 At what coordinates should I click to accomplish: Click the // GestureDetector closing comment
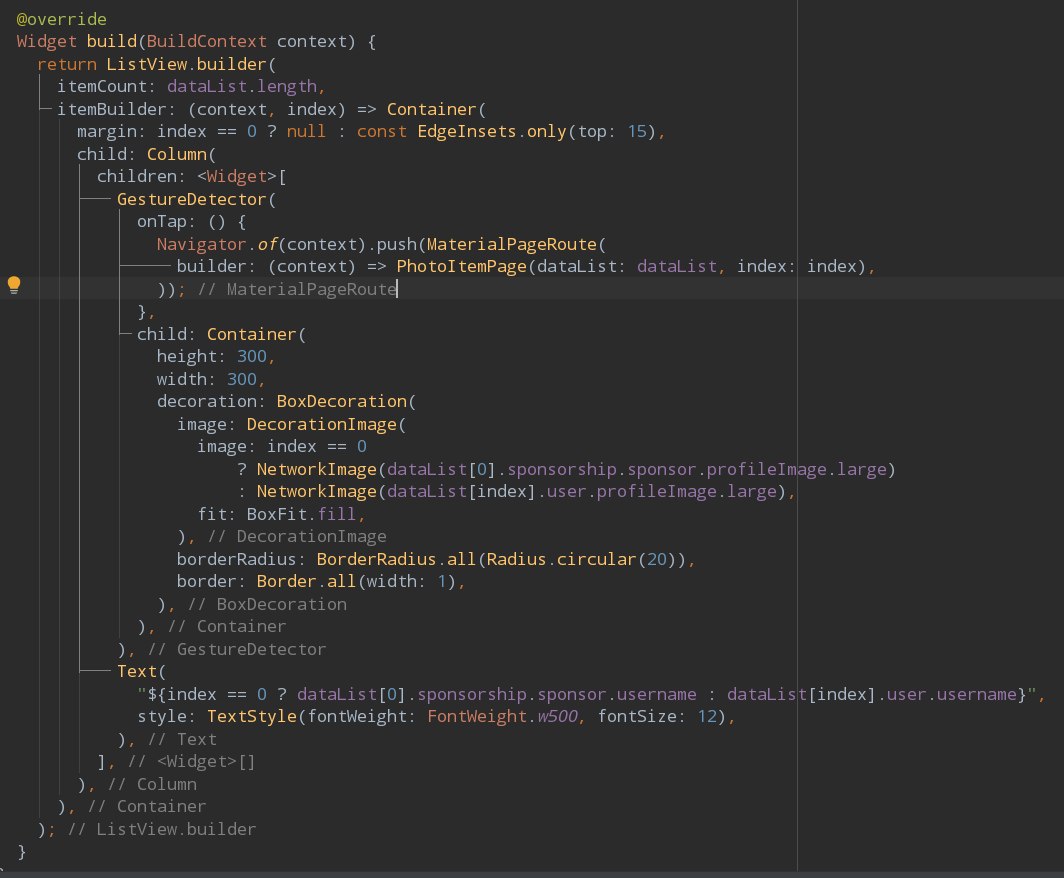pyautogui.click(x=237, y=649)
